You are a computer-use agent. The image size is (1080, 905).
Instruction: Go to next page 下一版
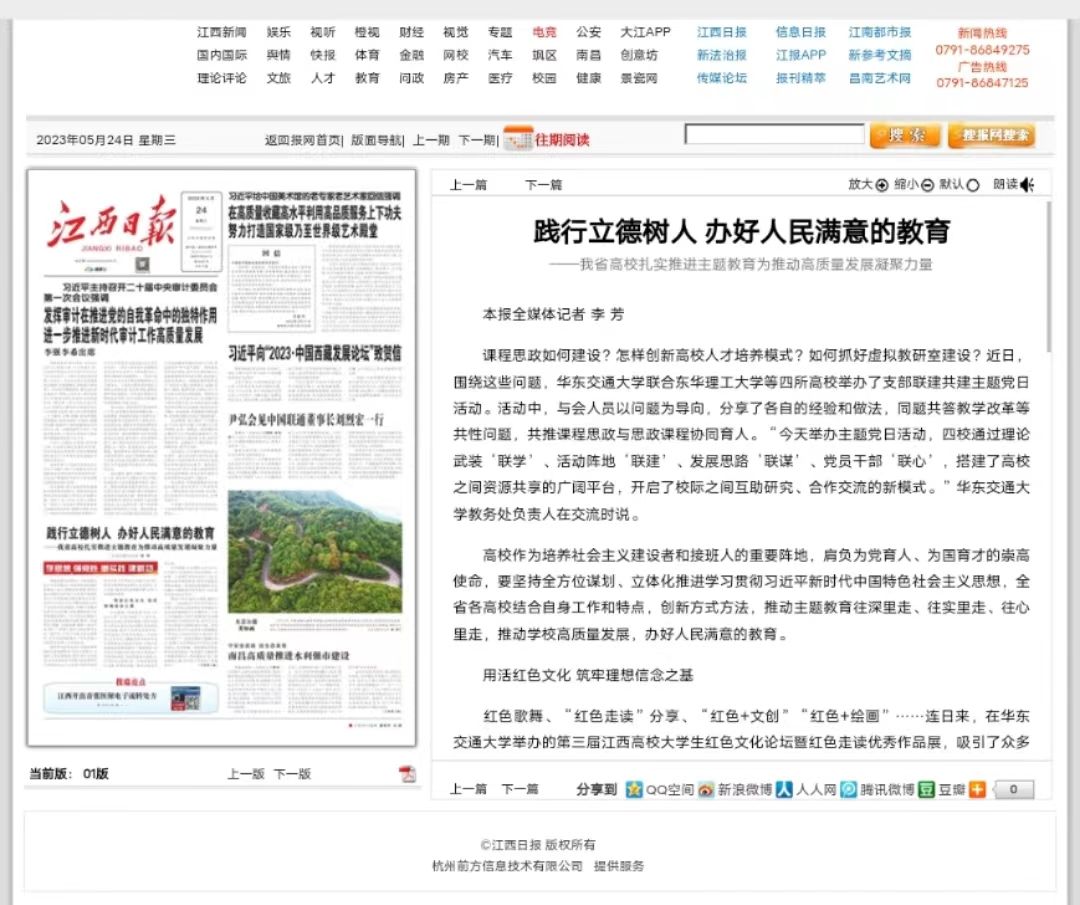tap(292, 773)
